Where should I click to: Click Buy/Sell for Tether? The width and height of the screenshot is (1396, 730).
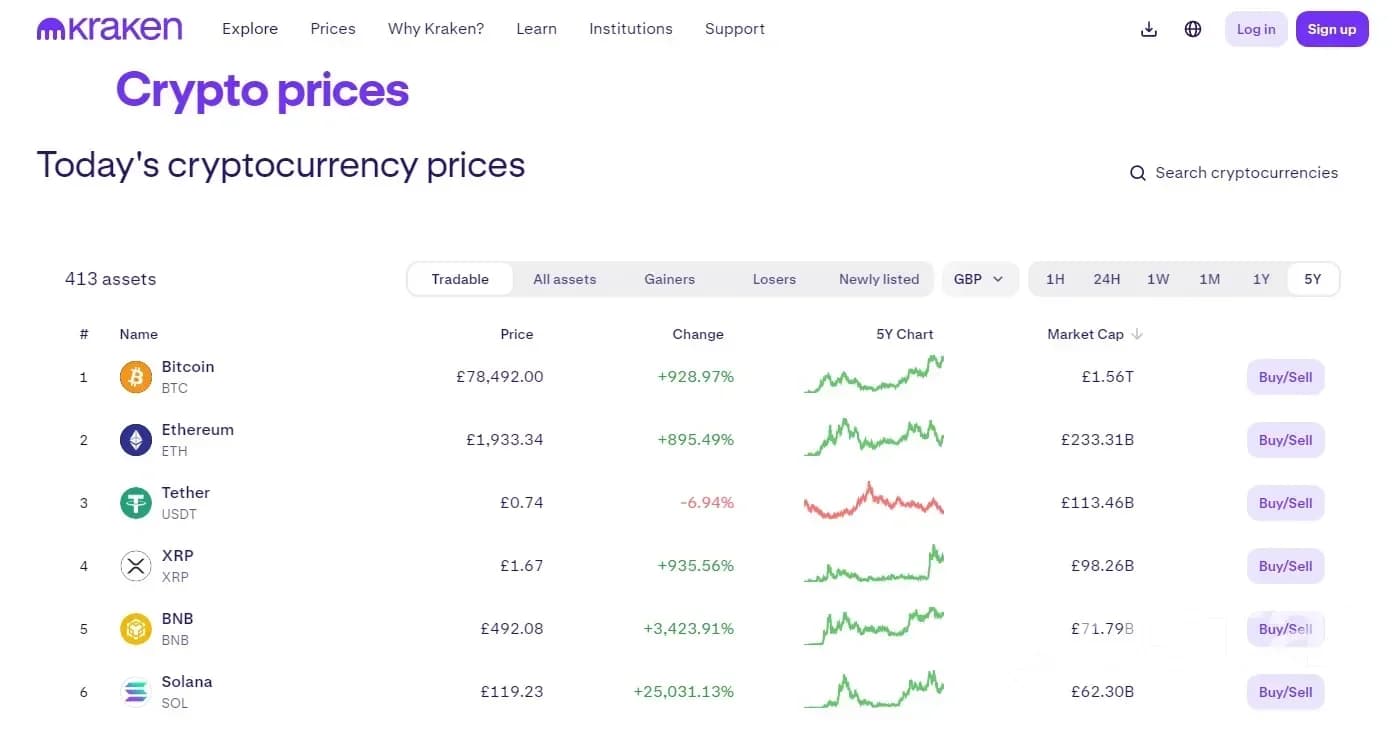tap(1285, 503)
